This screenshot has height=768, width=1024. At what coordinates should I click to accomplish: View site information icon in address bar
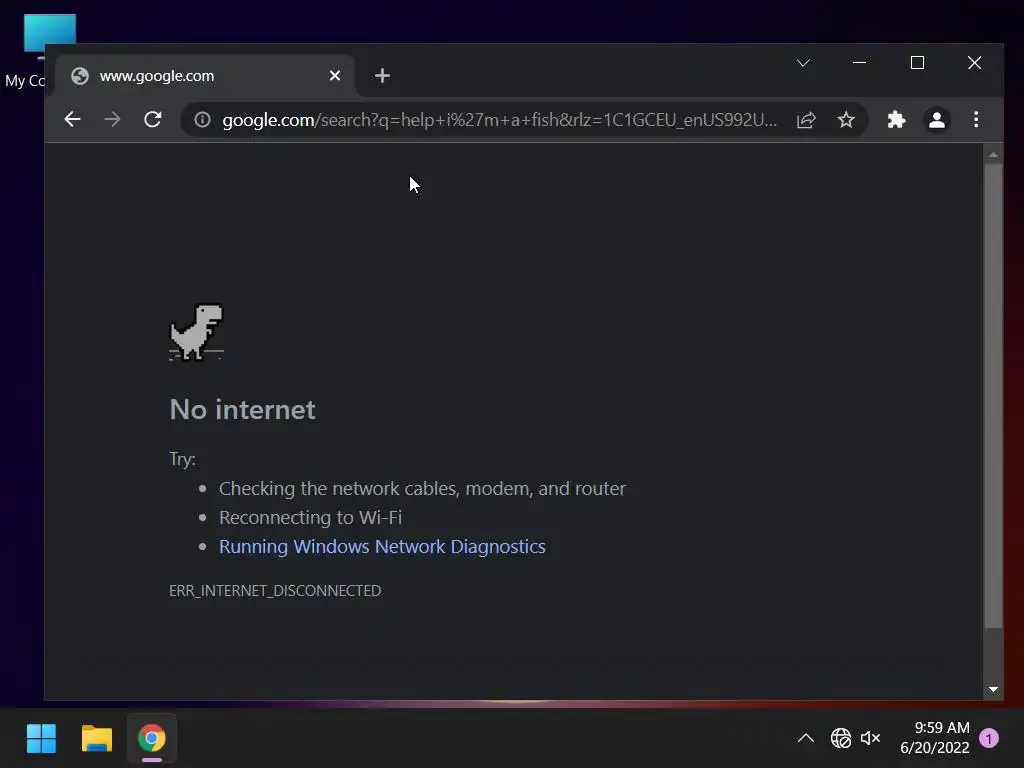pos(202,120)
